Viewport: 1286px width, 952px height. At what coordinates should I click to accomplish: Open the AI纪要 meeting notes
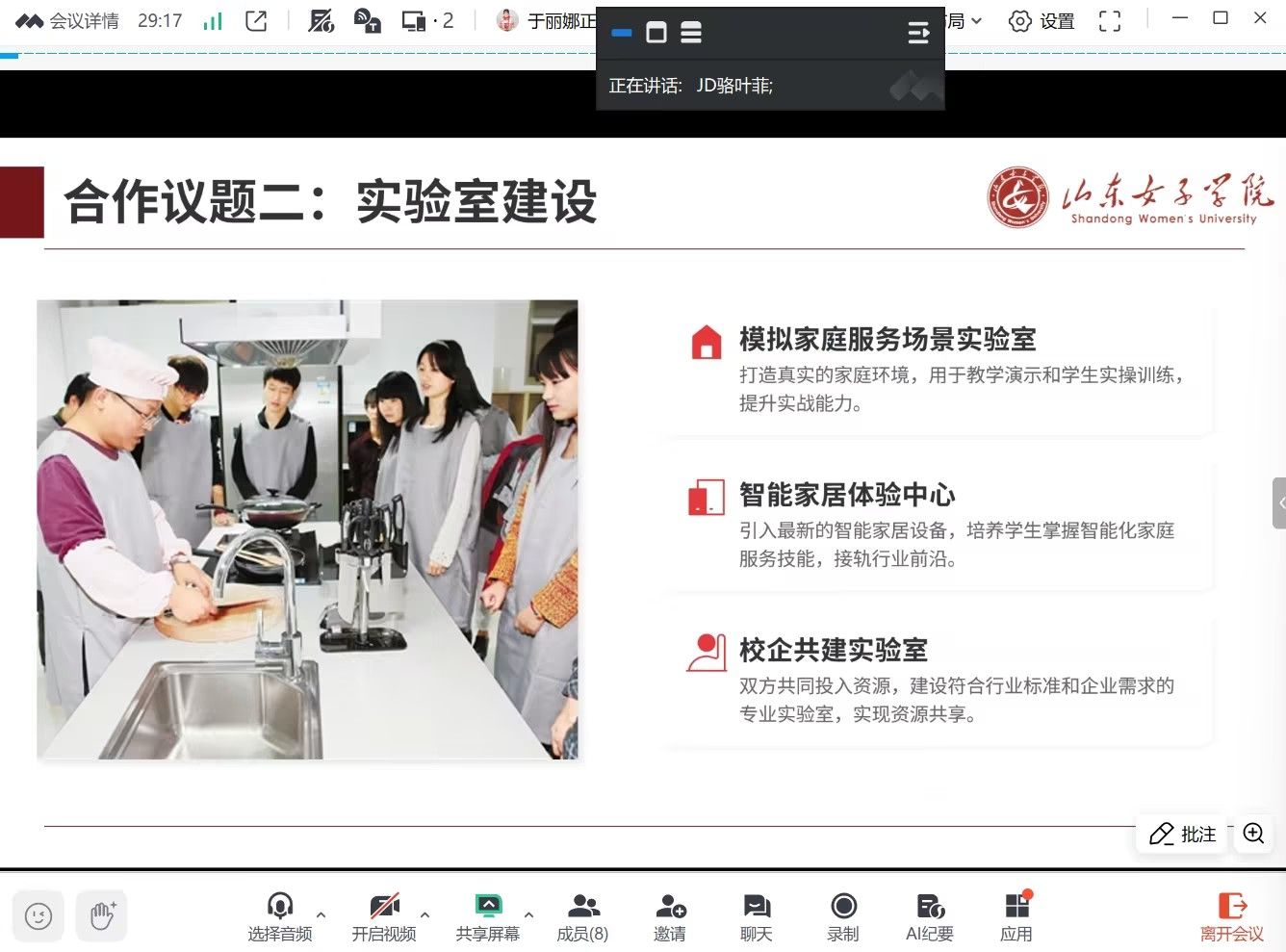(x=929, y=917)
